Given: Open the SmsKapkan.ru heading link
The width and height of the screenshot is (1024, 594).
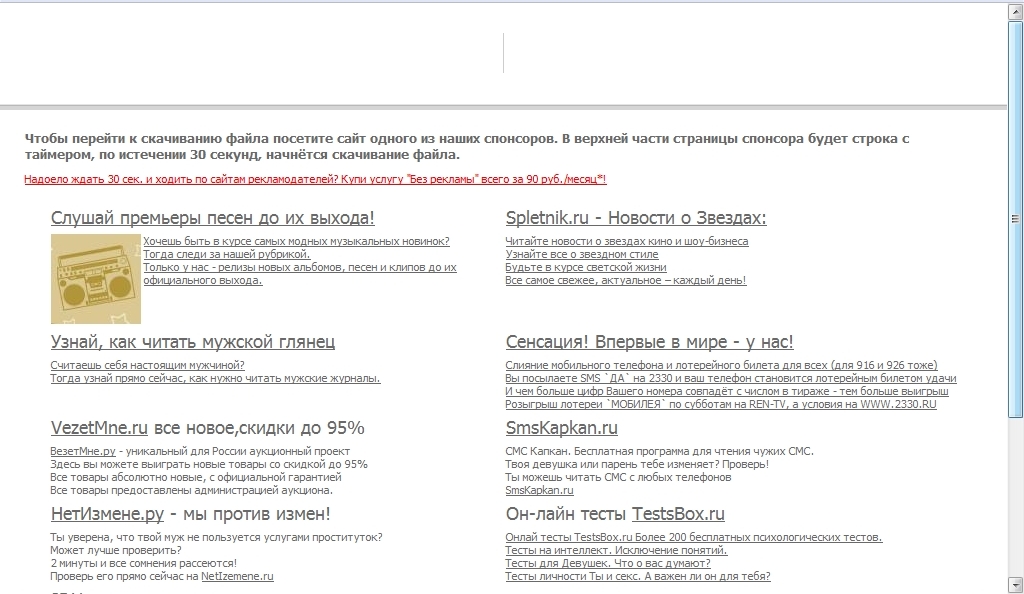Looking at the screenshot, I should (x=562, y=428).
